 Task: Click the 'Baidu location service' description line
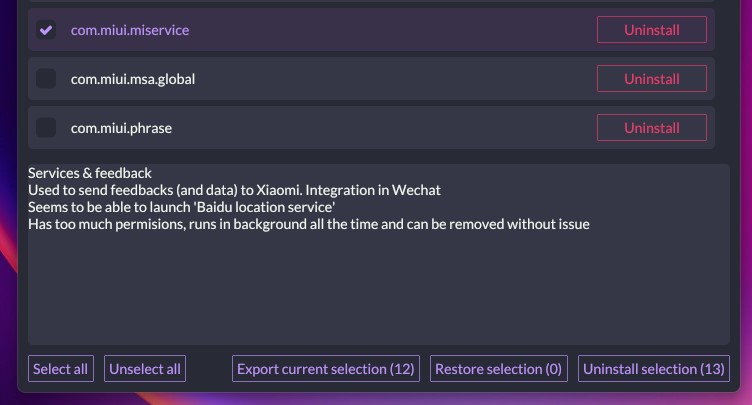point(181,207)
